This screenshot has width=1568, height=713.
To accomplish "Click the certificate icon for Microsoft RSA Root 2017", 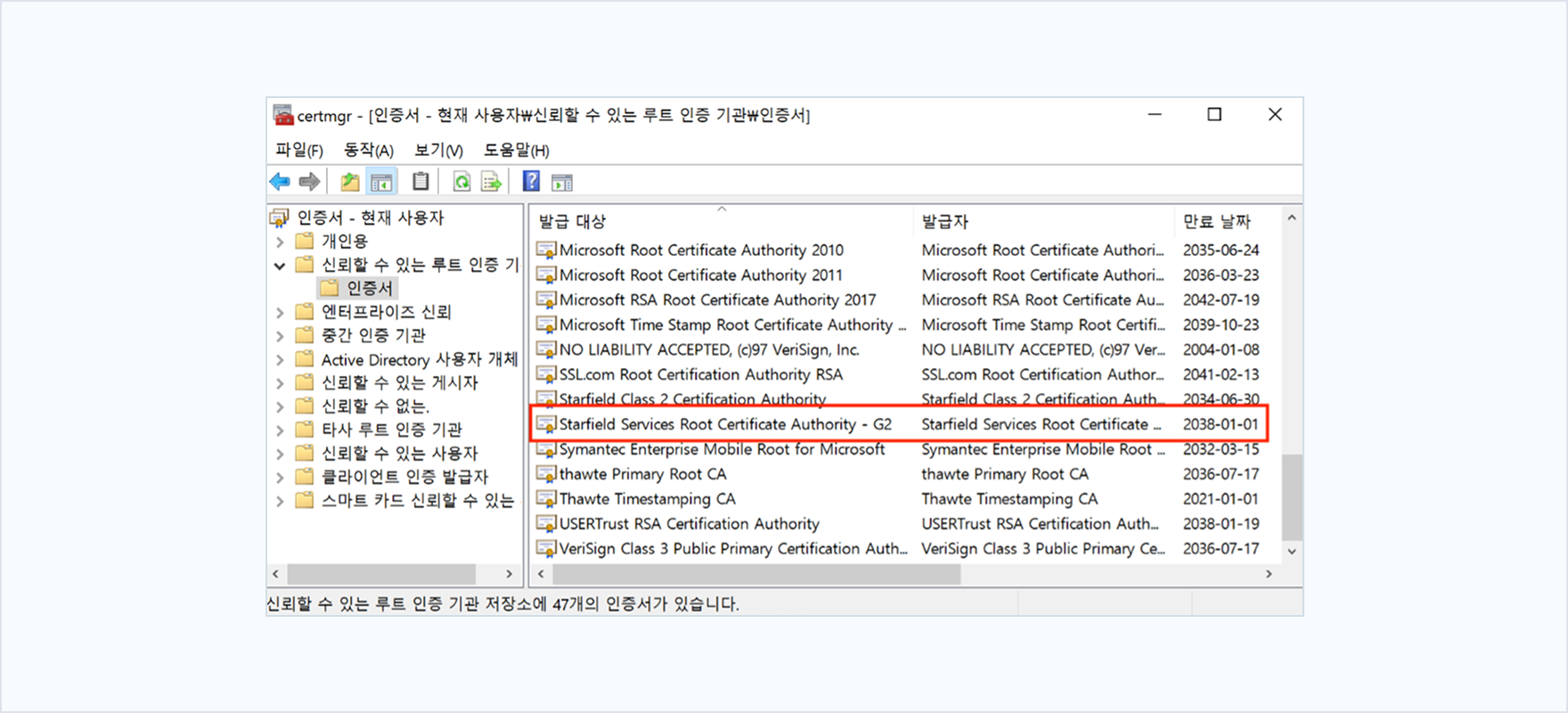I will [546, 299].
